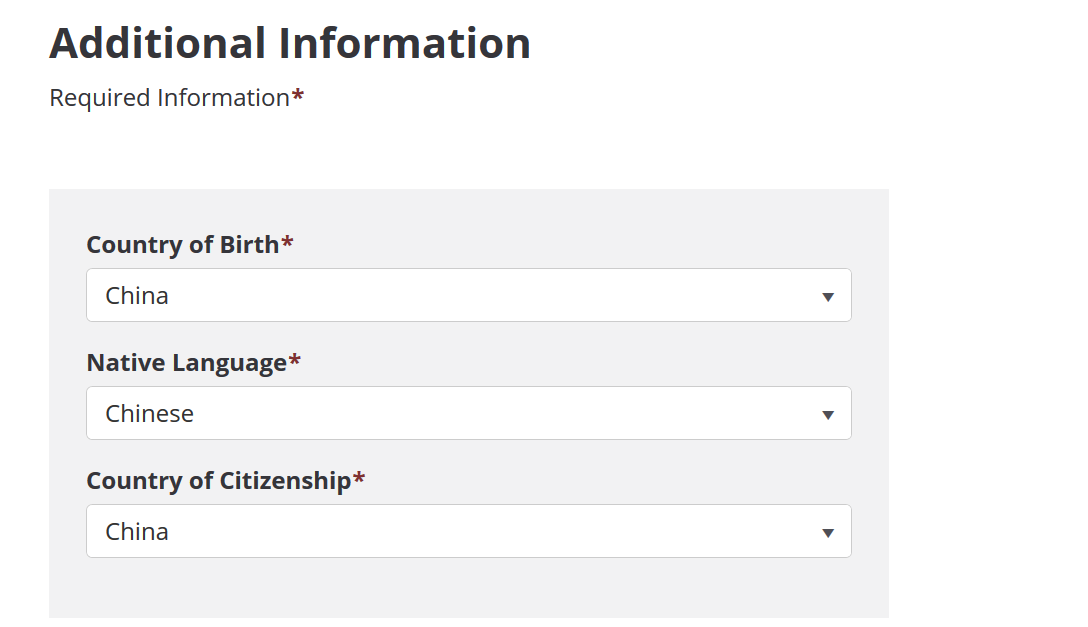Click the red asterisk beside Country of Citizenship
1088x627 pixels.
[x=359, y=477]
